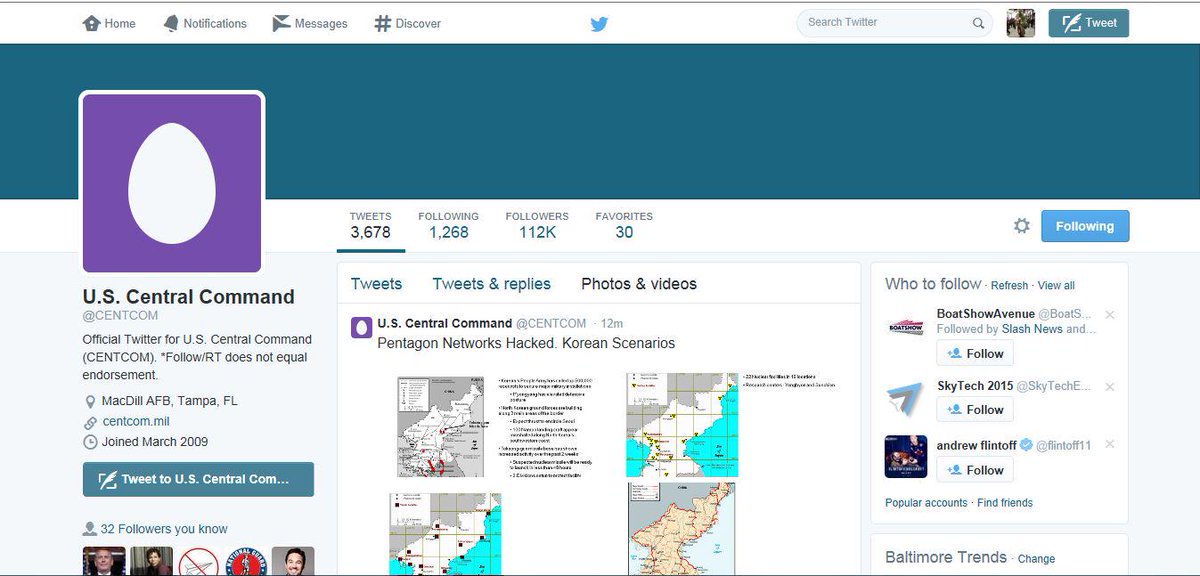The width and height of the screenshot is (1200, 576).
Task: Change the Baltimore Trends location
Action: (1036, 559)
